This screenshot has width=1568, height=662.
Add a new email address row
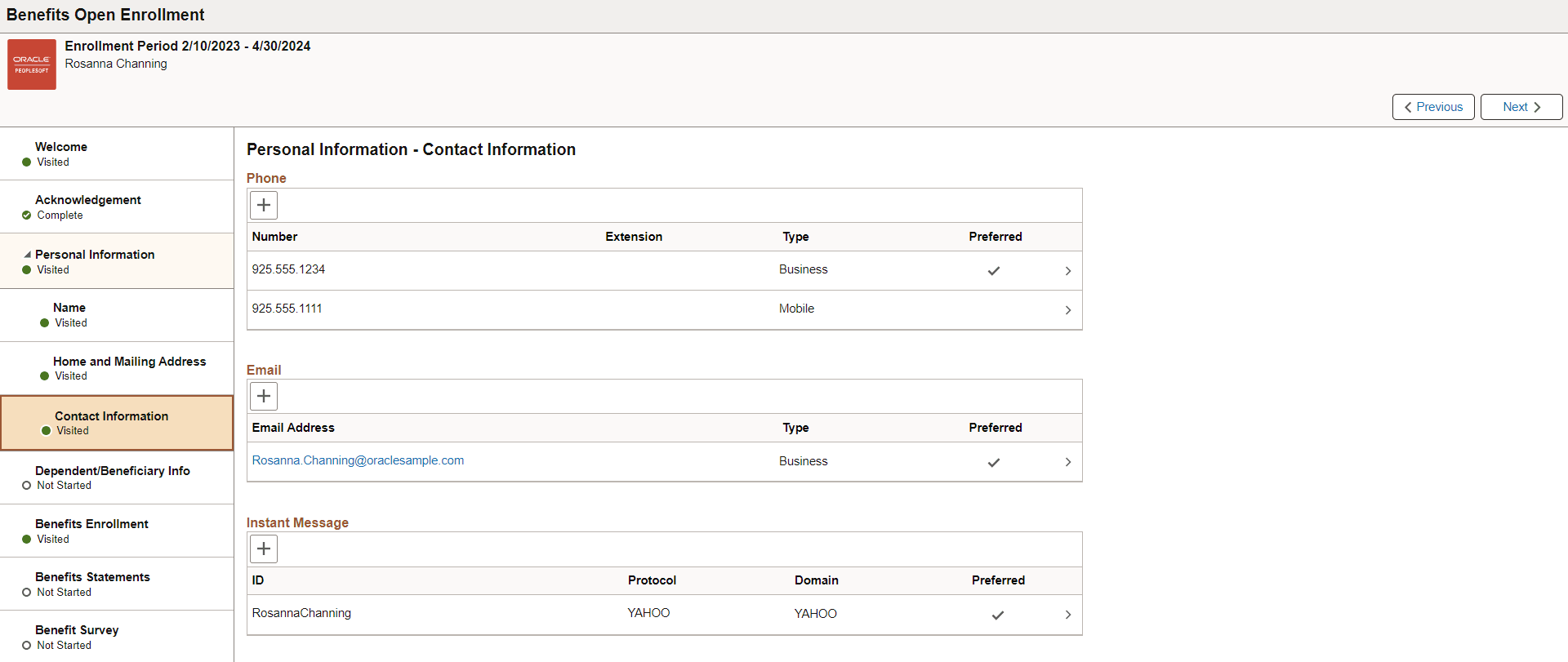[x=264, y=397]
